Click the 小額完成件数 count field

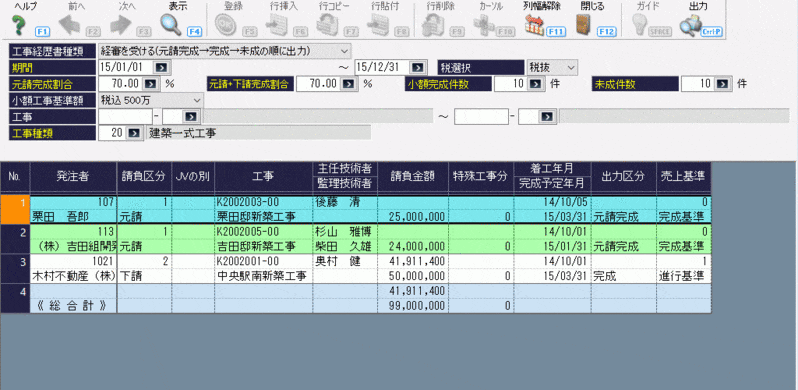510,84
